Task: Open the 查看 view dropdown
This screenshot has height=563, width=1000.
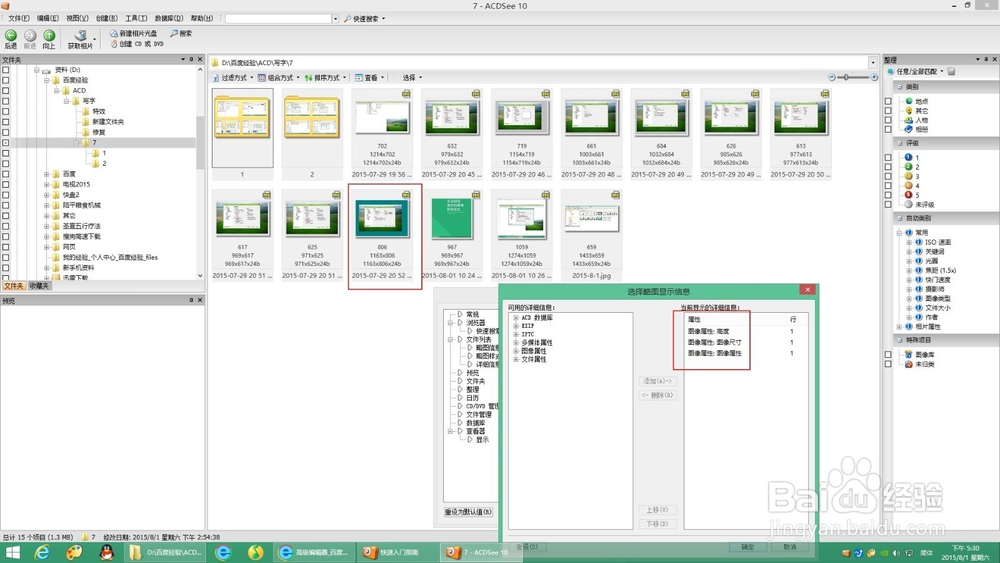Action: pyautogui.click(x=370, y=78)
